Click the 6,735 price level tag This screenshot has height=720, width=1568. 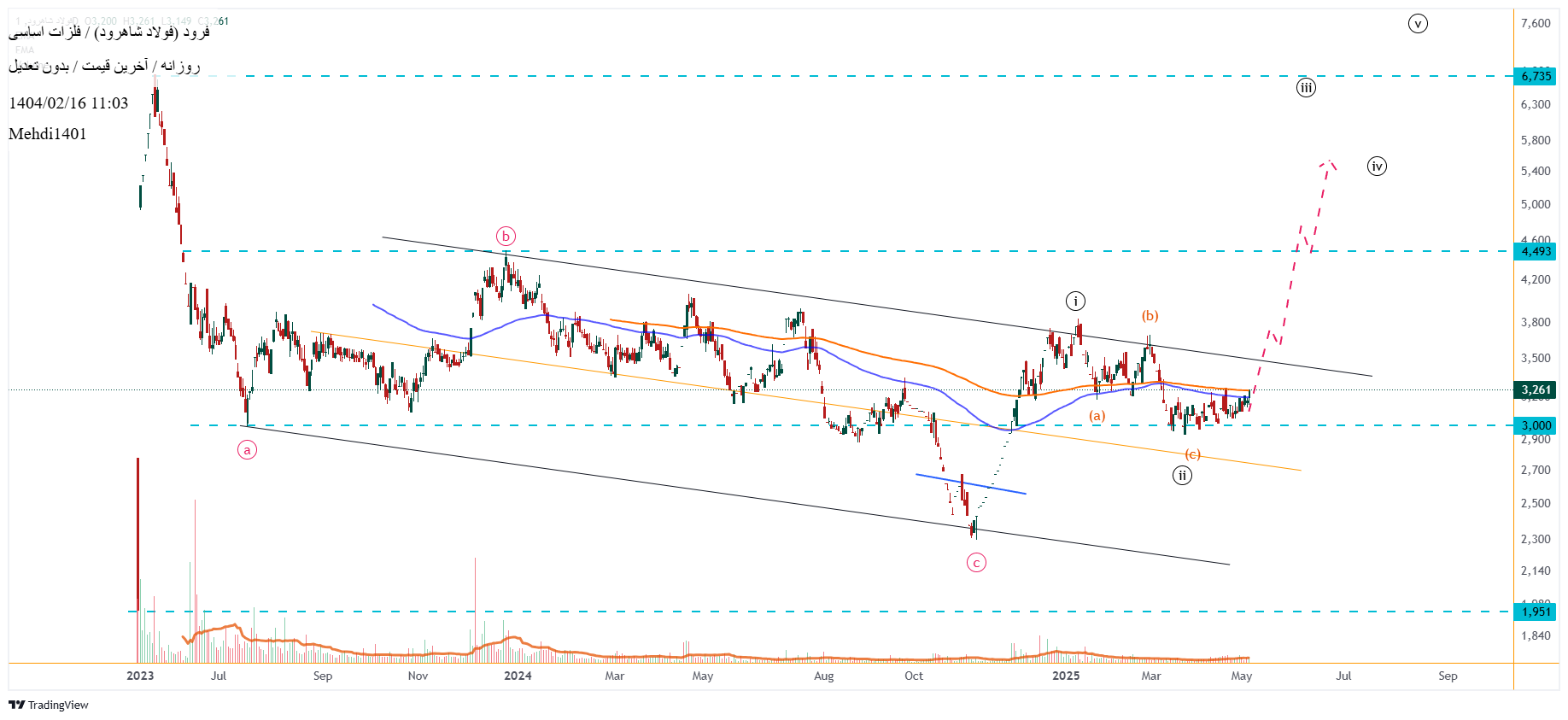tap(1536, 76)
